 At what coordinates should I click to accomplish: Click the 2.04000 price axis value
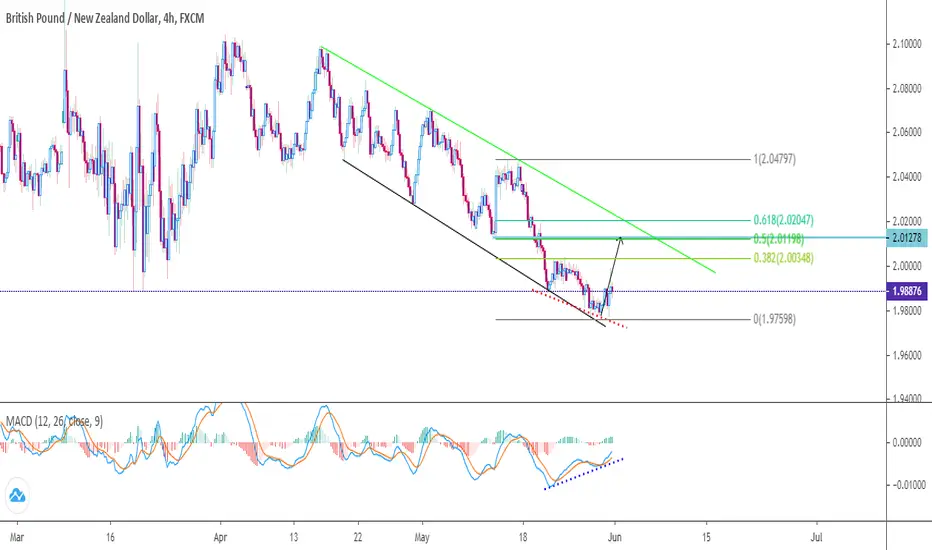[907, 177]
